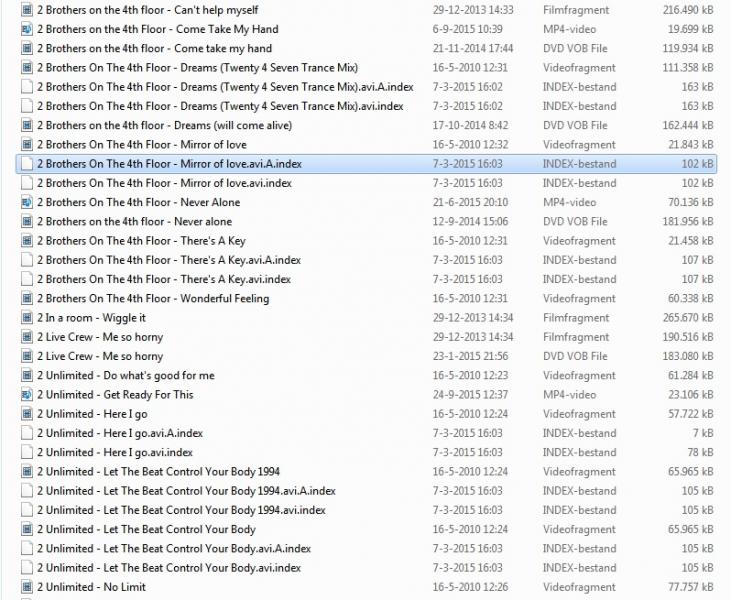The width and height of the screenshot is (731, 600).
Task: Click the file icon of 'There's A Key.avi.A.index'
Action: pyautogui.click(x=27, y=260)
